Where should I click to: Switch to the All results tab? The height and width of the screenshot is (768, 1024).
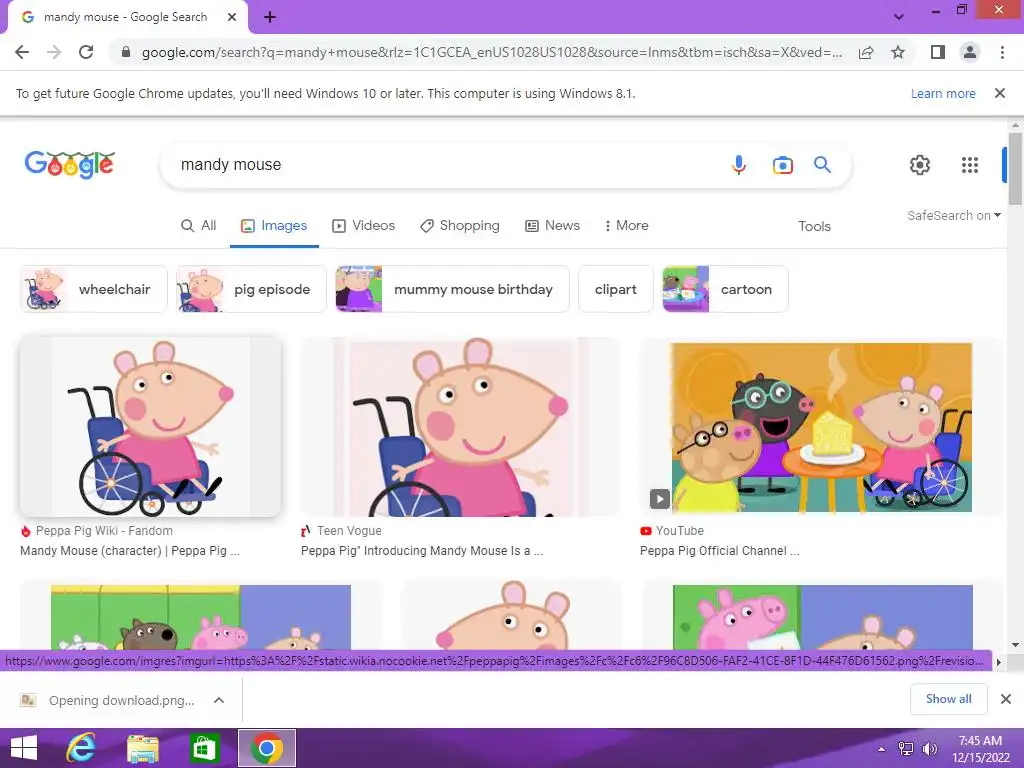(x=199, y=225)
